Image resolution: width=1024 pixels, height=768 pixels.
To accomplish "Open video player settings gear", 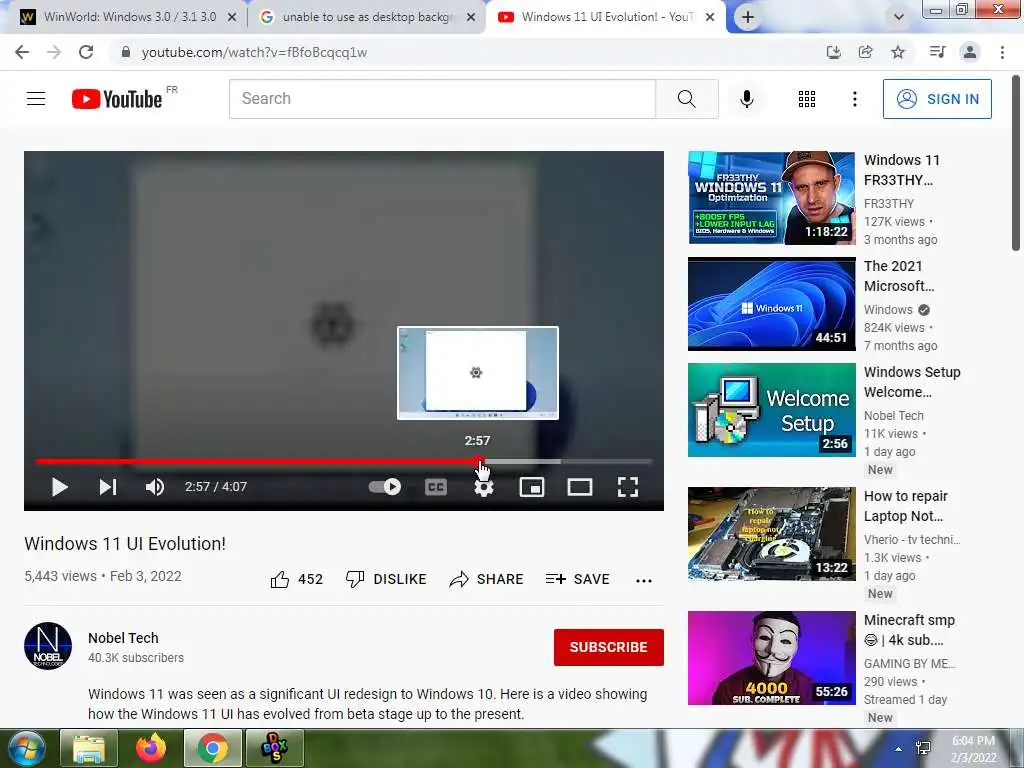I will (x=483, y=488).
